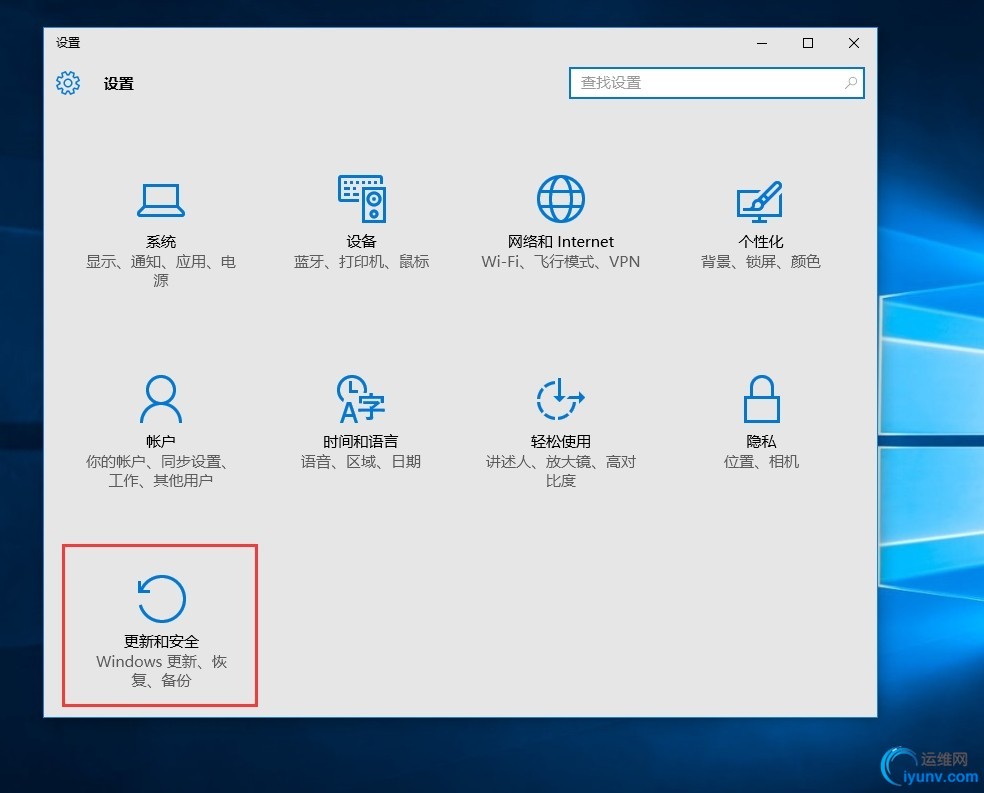Viewport: 984px width, 793px height.
Task: Maximize the 设置 window
Action: point(808,43)
